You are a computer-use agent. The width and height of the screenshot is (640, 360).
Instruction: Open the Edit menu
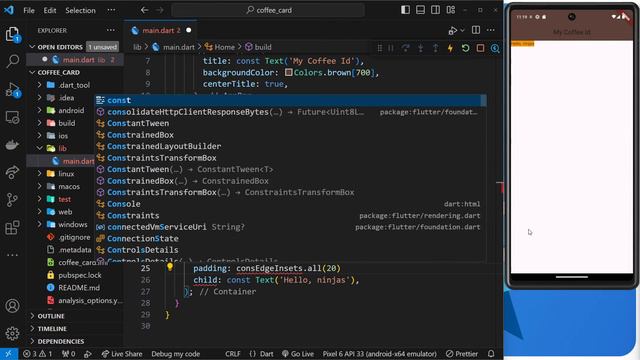(x=50, y=10)
